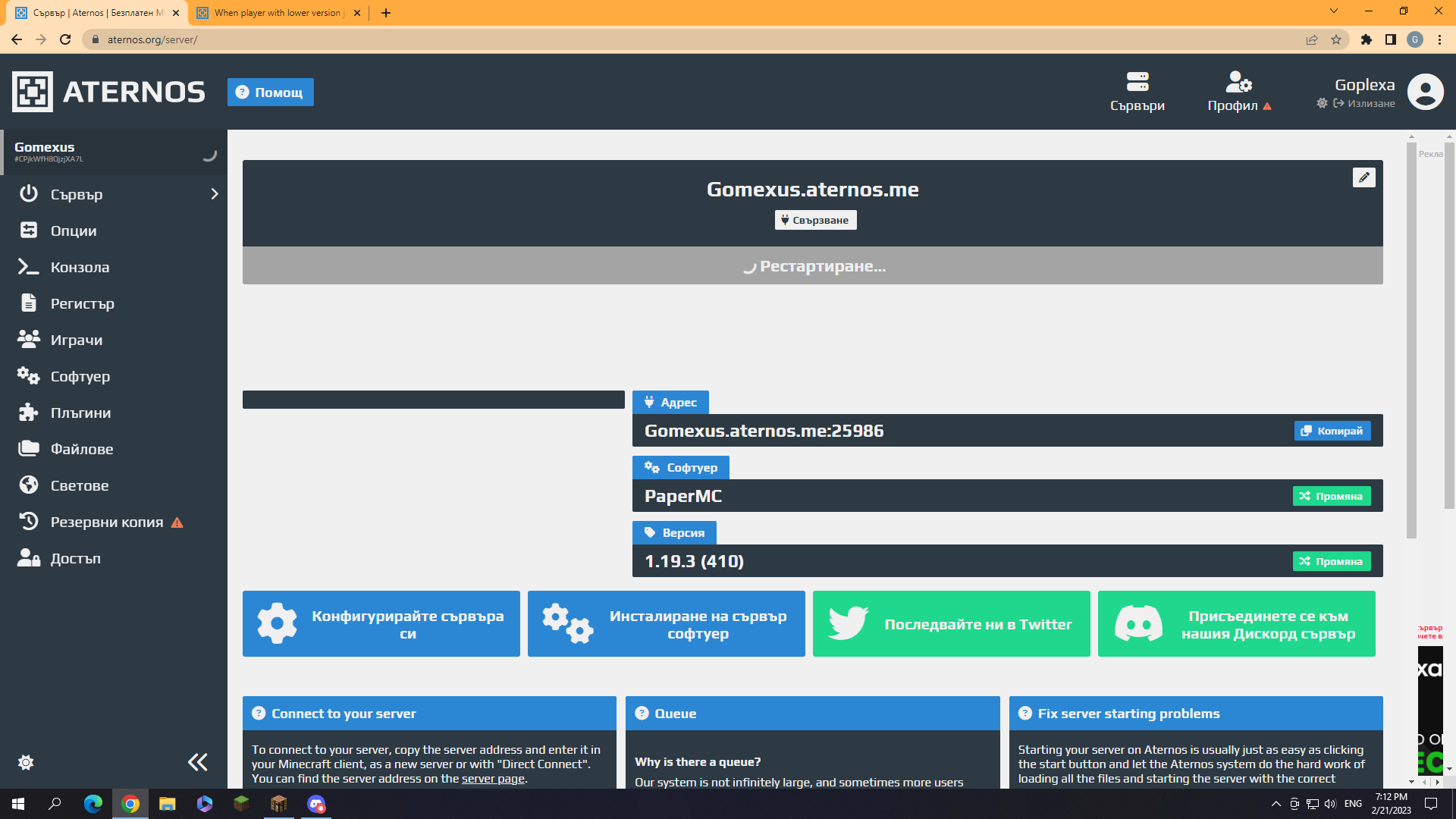Image resolution: width=1456 pixels, height=819 pixels.
Task: Close the 'When player with lower version' tab
Action: (357, 13)
